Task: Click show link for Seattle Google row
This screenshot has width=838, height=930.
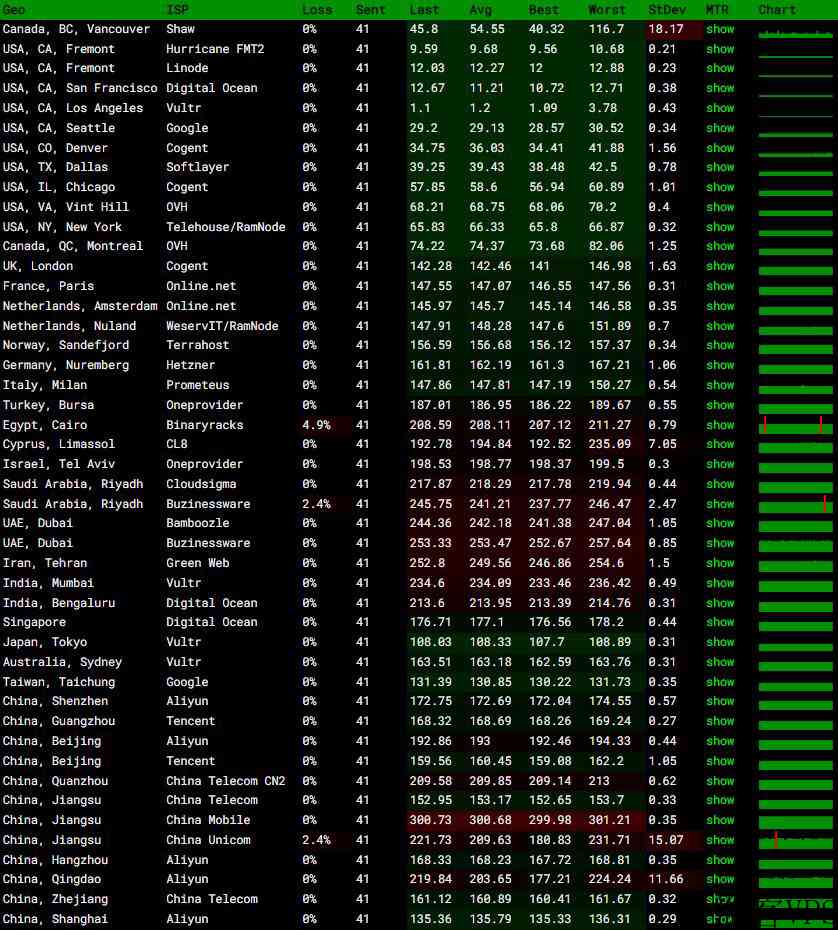Action: (x=720, y=128)
